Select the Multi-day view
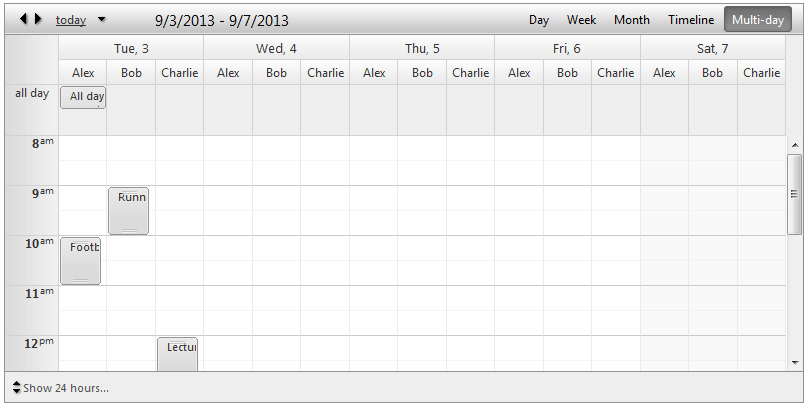This screenshot has width=808, height=407. point(757,20)
